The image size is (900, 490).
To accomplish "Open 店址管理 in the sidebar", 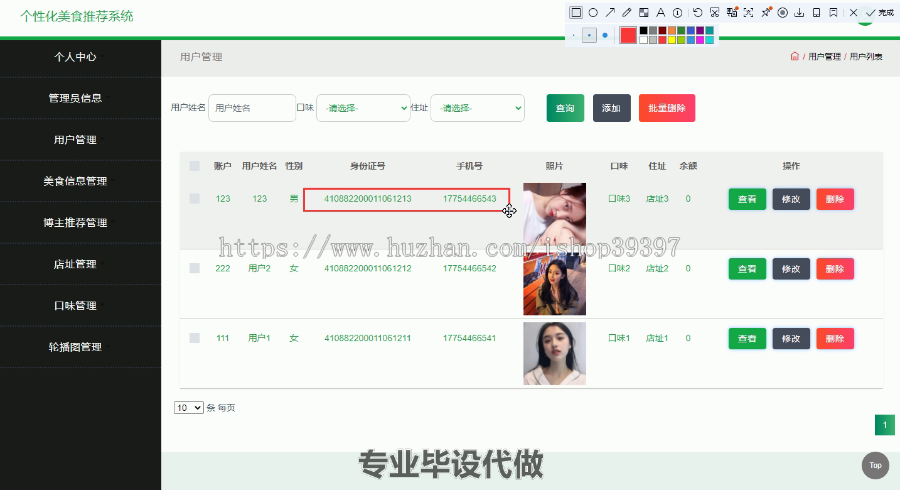I will click(x=75, y=264).
